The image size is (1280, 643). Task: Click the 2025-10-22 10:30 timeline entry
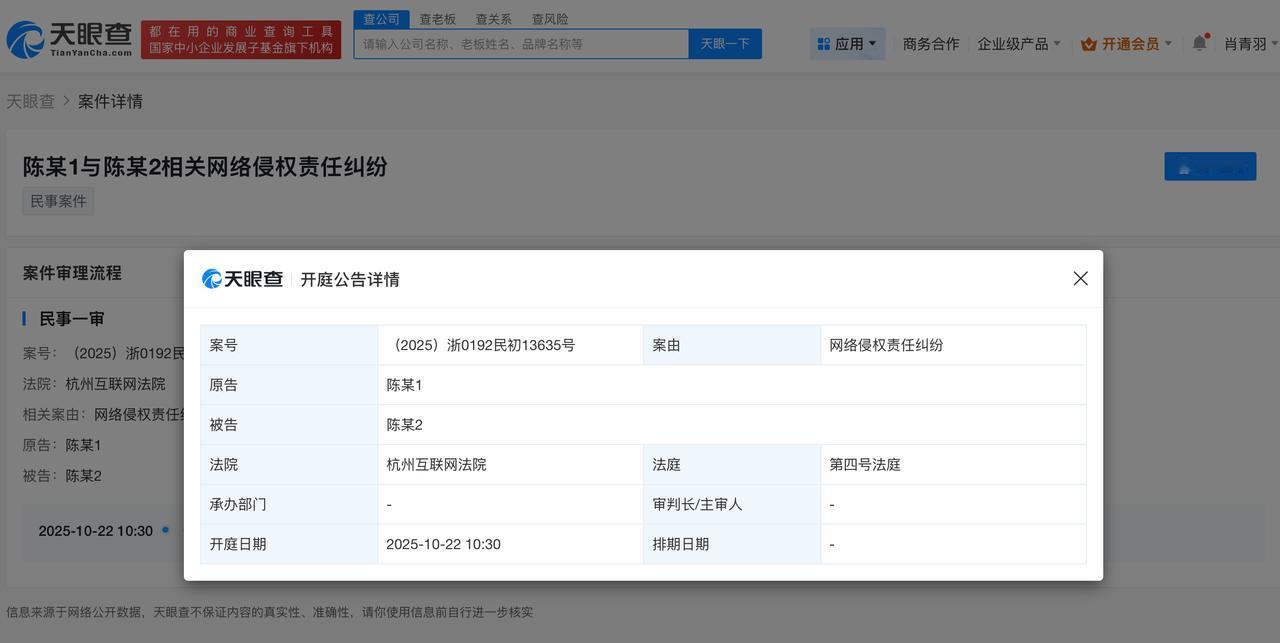tap(96, 531)
